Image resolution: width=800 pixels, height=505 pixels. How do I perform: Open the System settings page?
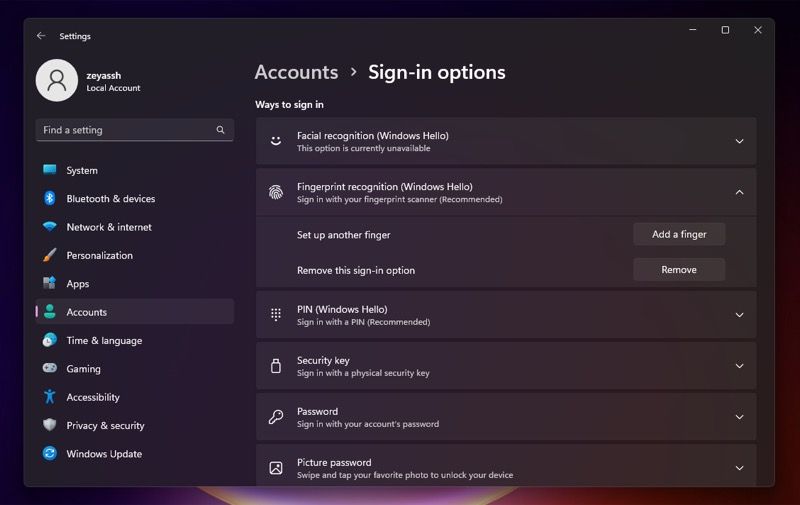click(82, 171)
